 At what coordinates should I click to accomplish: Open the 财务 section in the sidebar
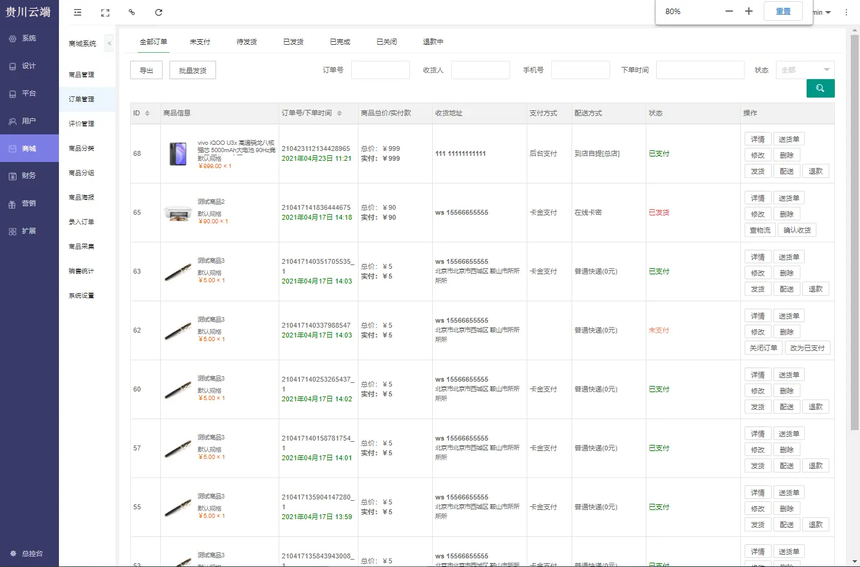pyautogui.click(x=29, y=175)
